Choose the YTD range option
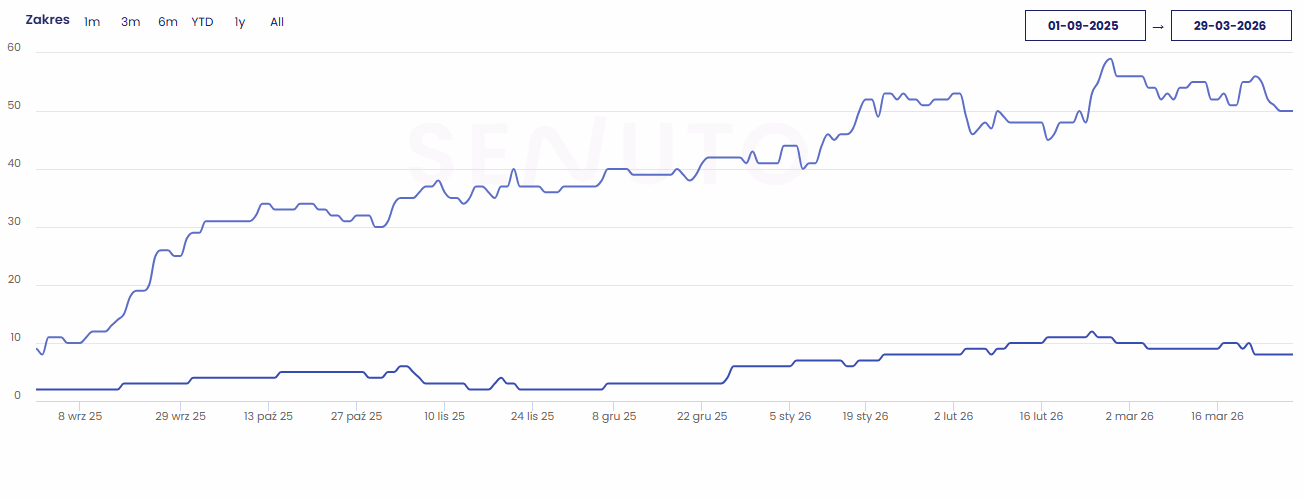This screenshot has height=500, width=1303. point(202,22)
